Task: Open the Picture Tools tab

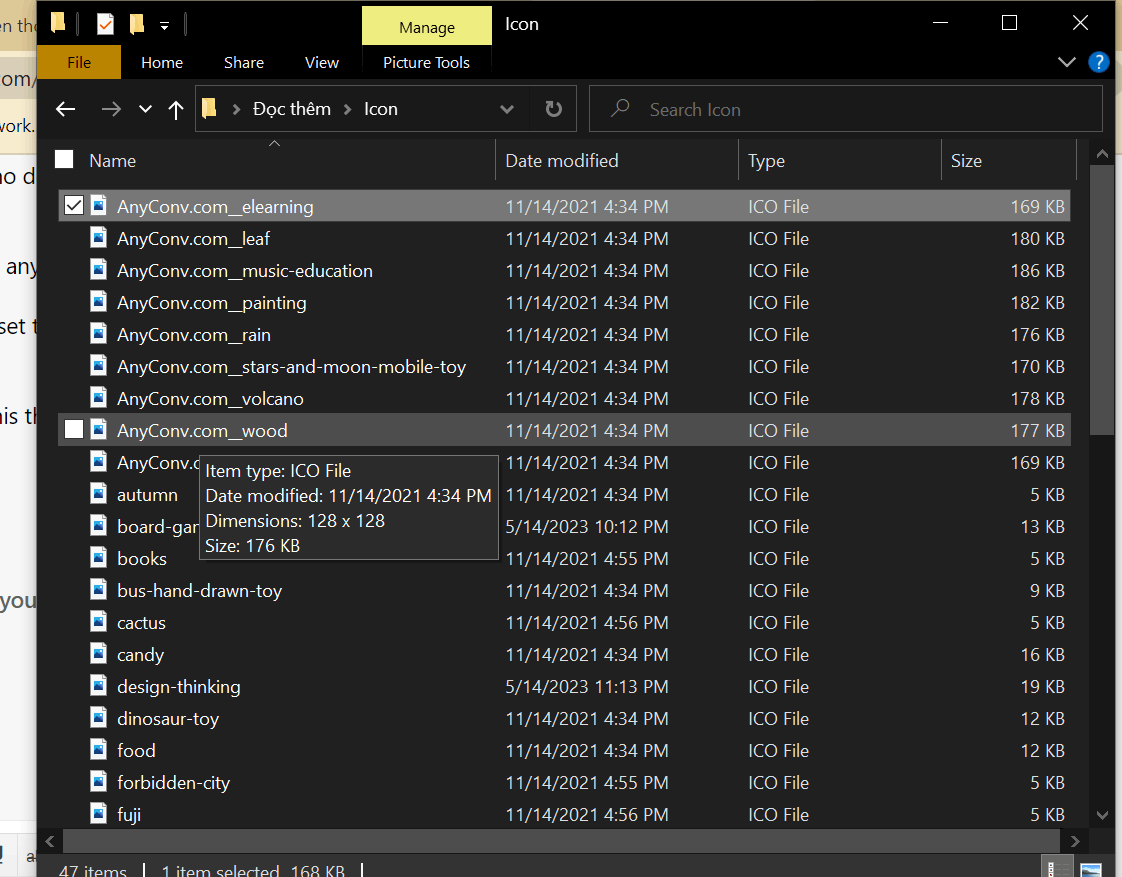Action: pyautogui.click(x=426, y=62)
